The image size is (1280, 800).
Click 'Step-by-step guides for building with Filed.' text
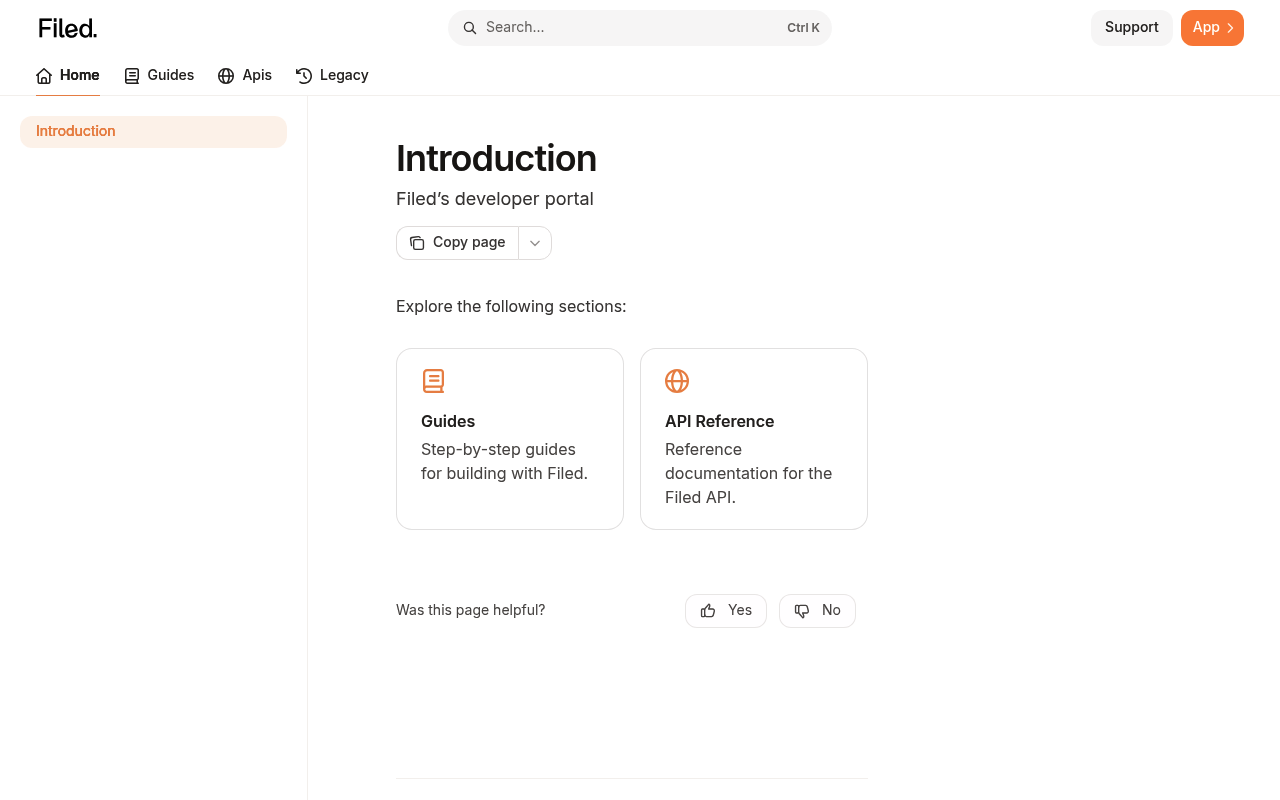(x=505, y=462)
